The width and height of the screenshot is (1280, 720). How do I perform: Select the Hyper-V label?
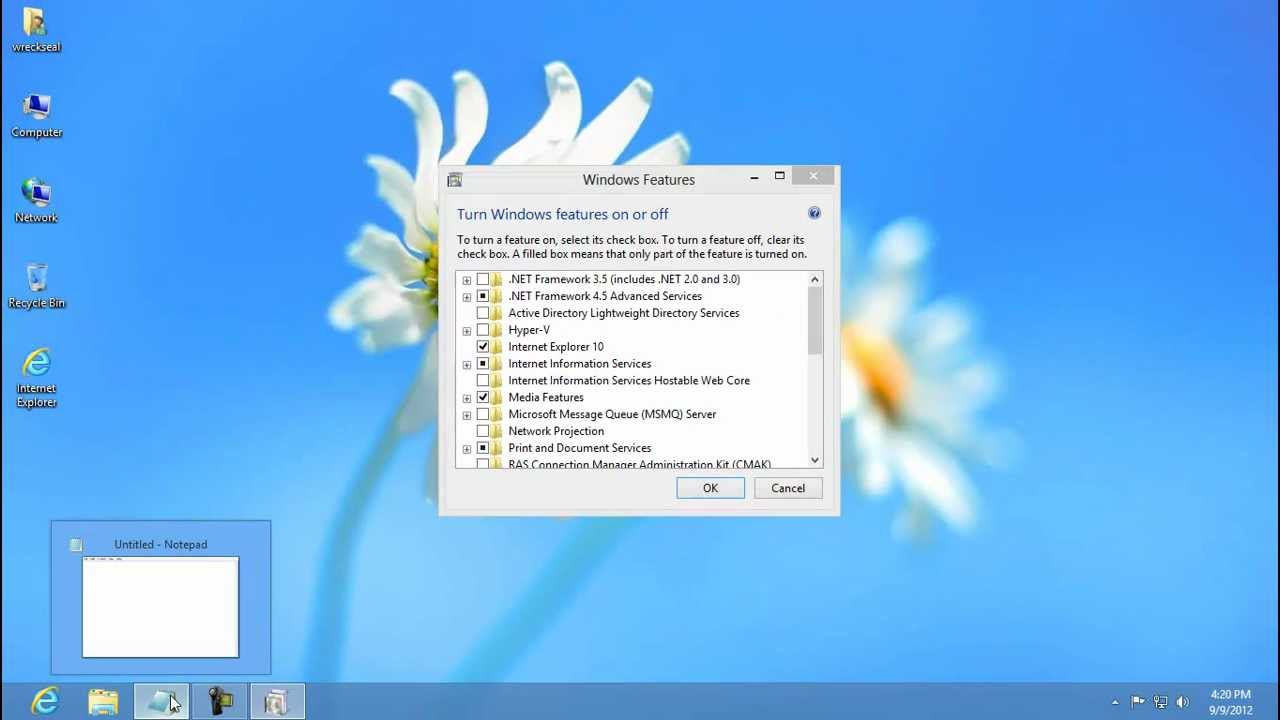pos(529,330)
